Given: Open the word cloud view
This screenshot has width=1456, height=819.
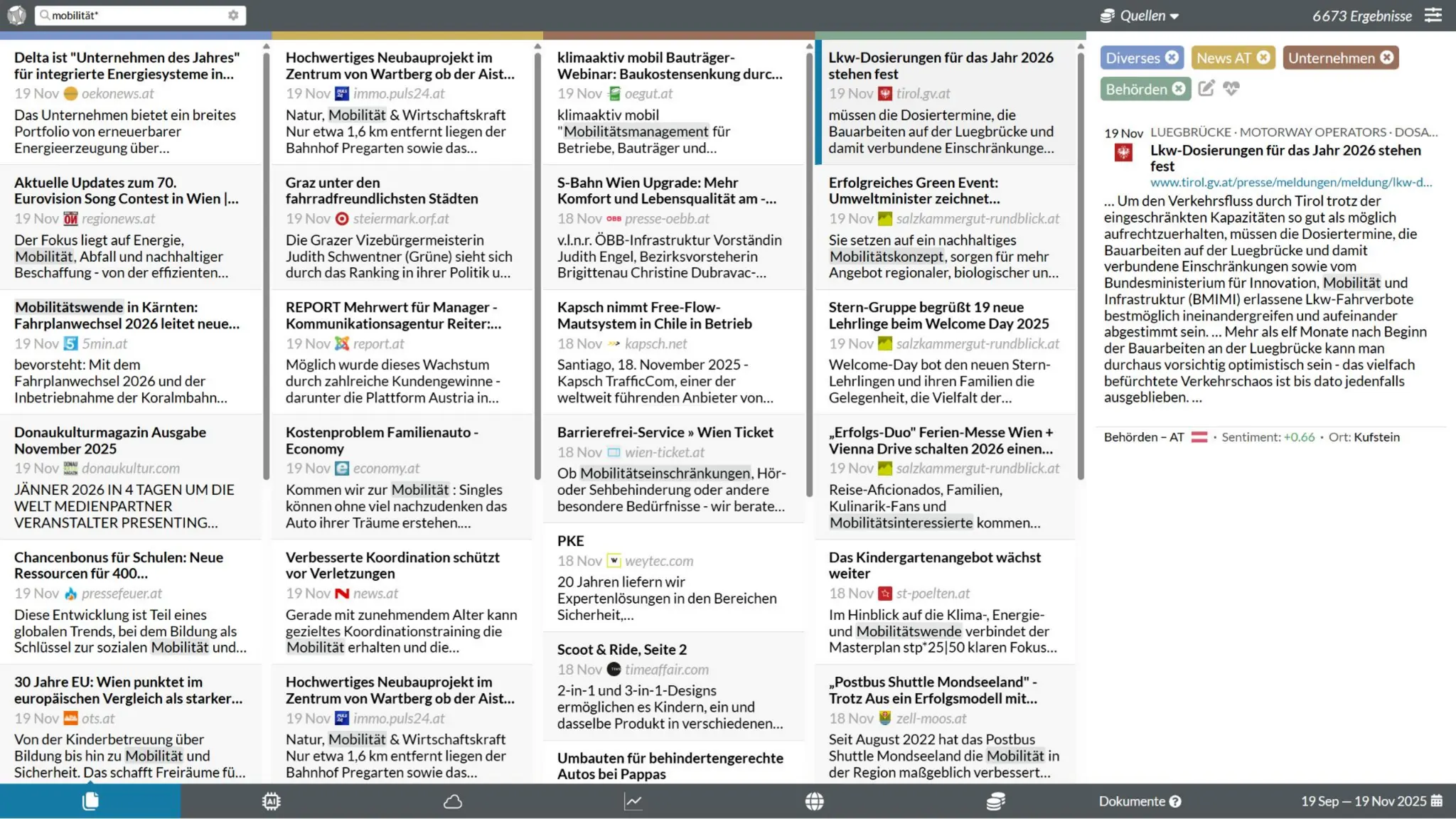Looking at the screenshot, I should coord(453,801).
